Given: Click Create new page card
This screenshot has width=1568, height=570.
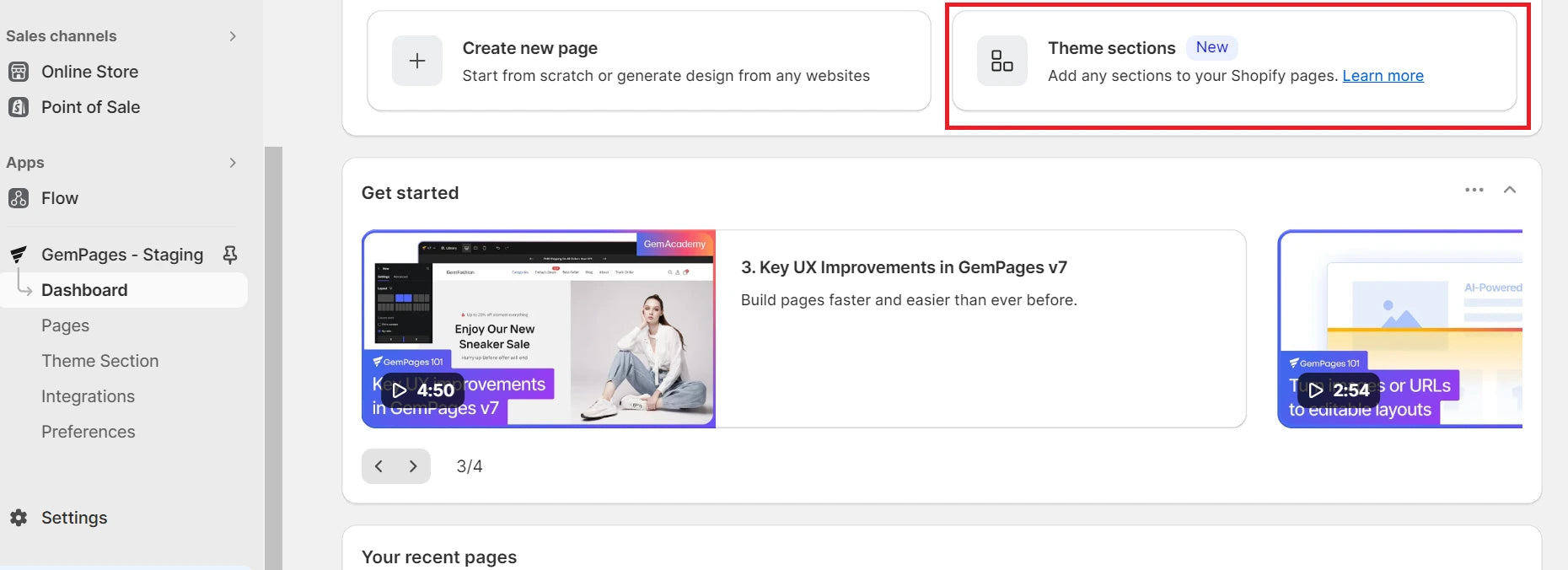Looking at the screenshot, I should click(x=649, y=61).
